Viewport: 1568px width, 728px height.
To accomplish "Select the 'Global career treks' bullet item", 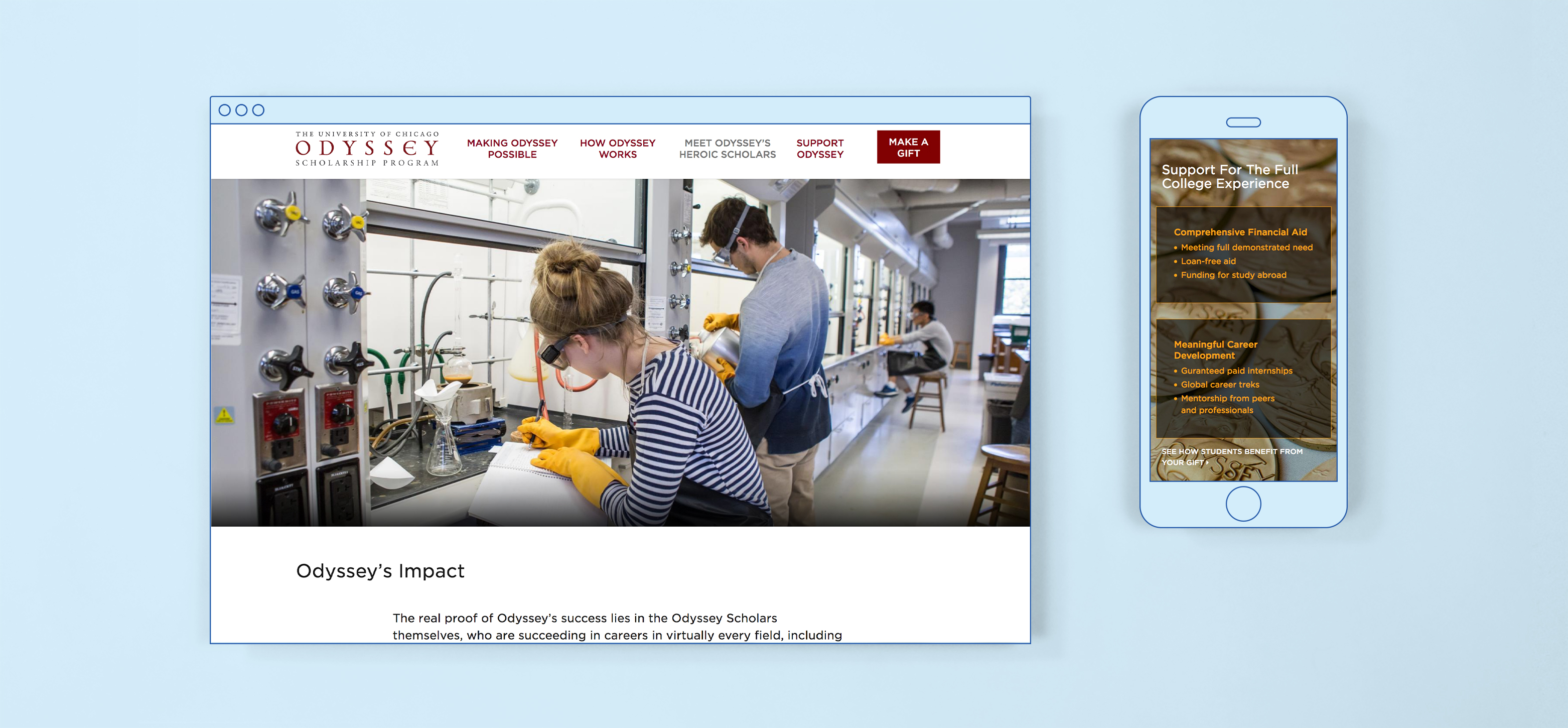I will tap(1219, 385).
